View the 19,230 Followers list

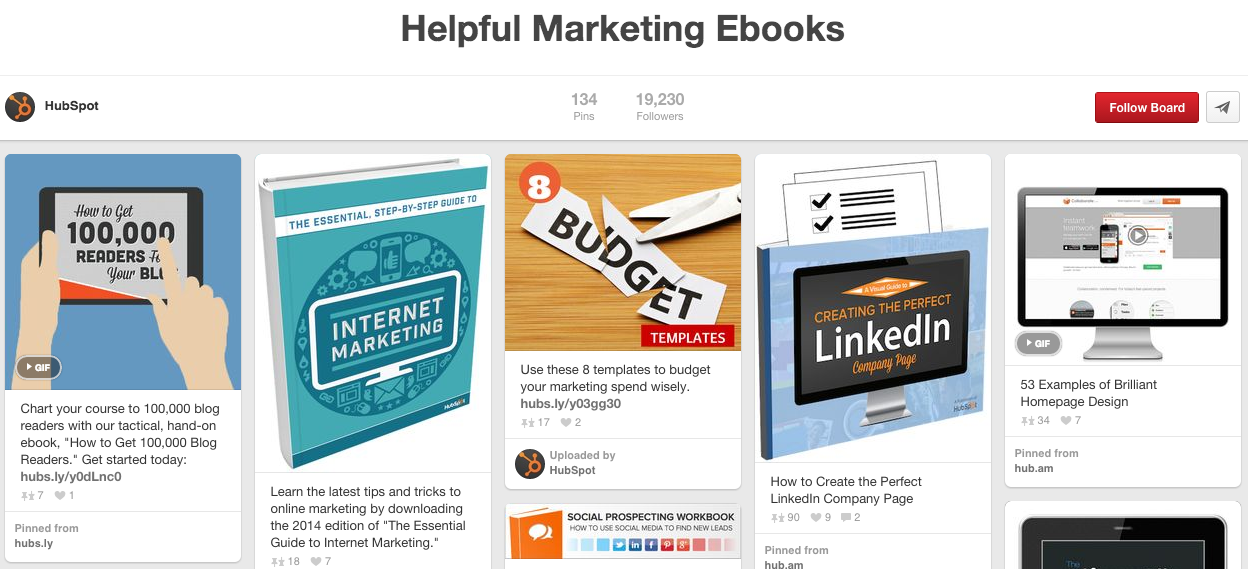pyautogui.click(x=660, y=107)
